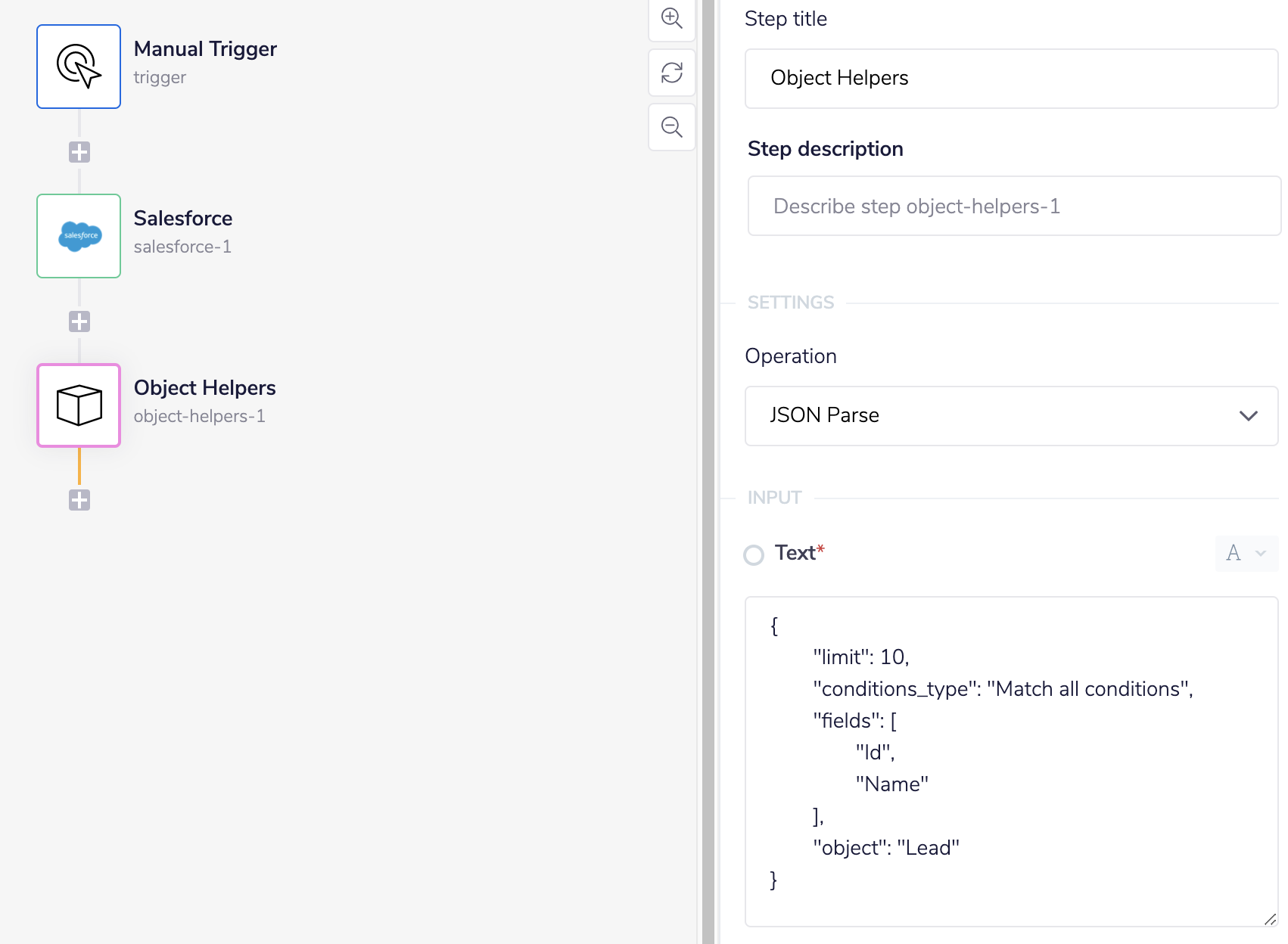Image resolution: width=1288 pixels, height=944 pixels.
Task: Refresh the workflow view
Action: [x=670, y=73]
